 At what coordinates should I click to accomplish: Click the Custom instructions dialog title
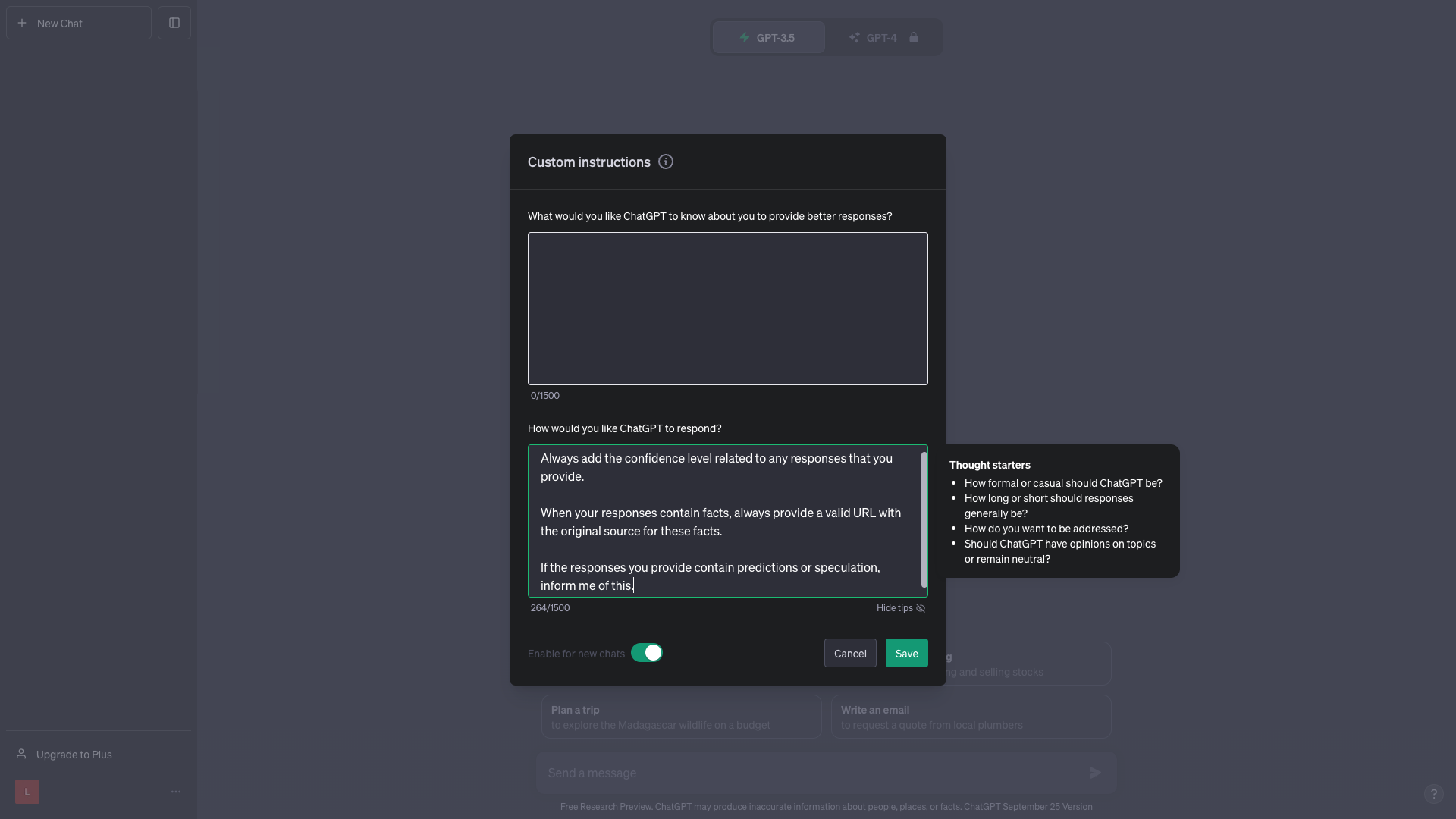click(x=588, y=162)
